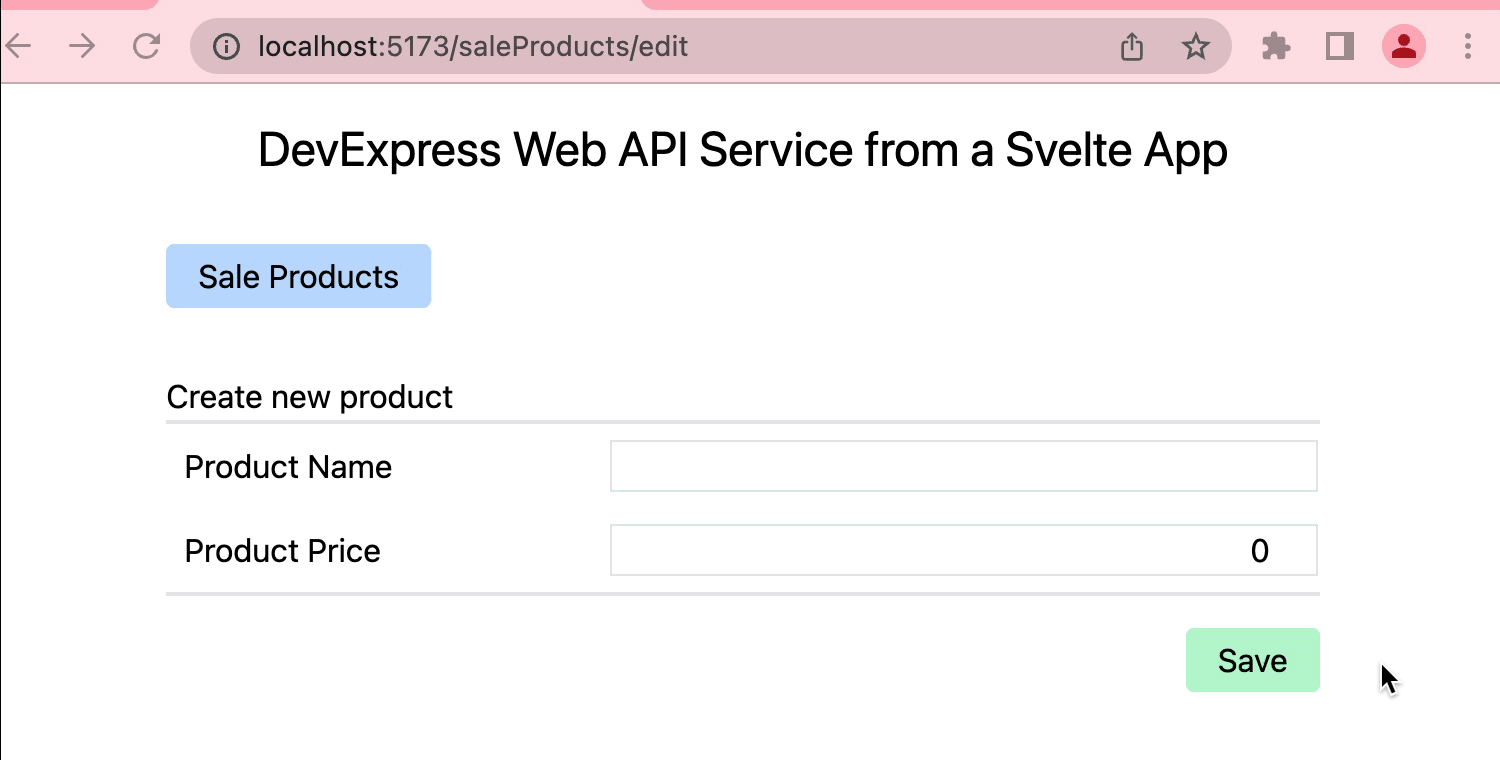
Task: Click the 'Product Name' label
Action: pyautogui.click(x=288, y=467)
